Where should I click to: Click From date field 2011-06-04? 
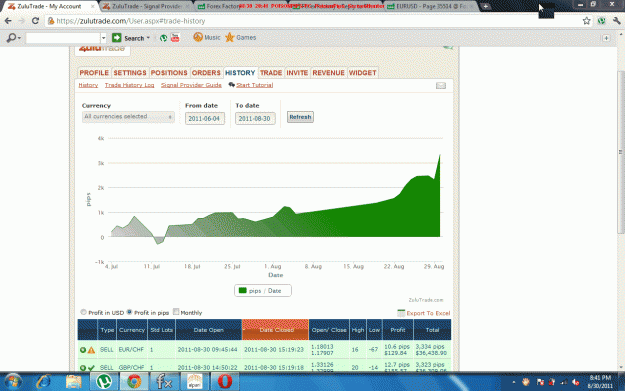[x=204, y=118]
